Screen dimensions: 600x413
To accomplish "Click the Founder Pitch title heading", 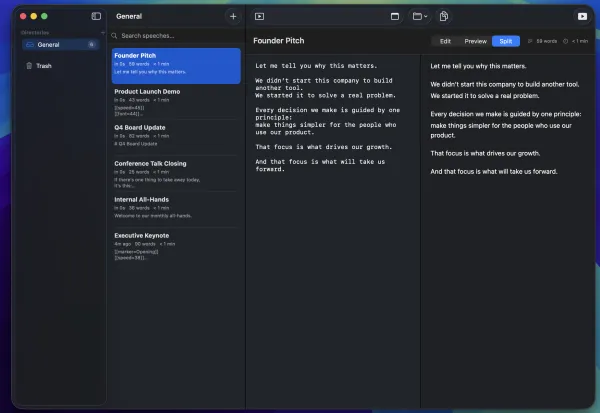I will point(279,41).
